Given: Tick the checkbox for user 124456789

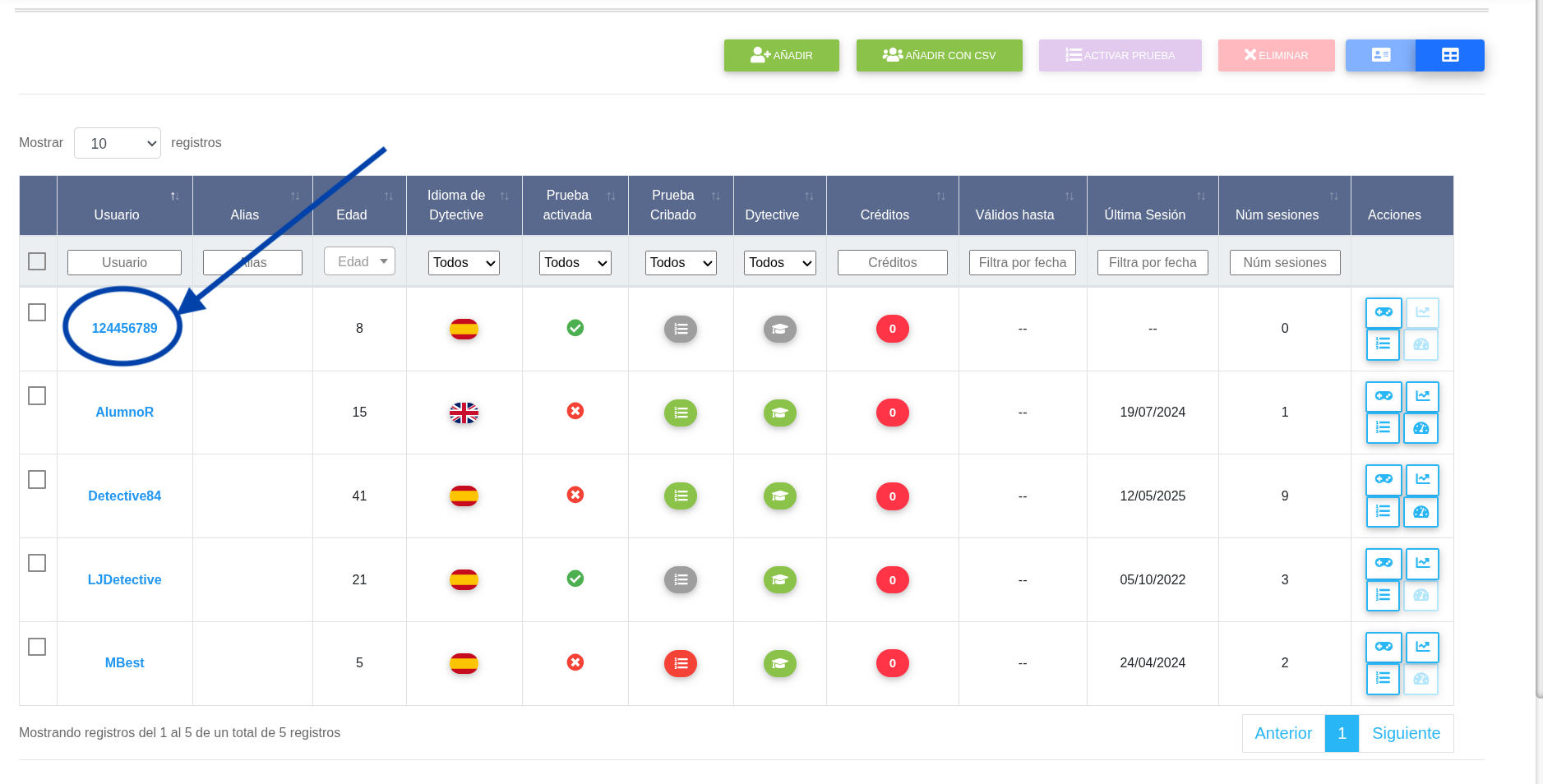Looking at the screenshot, I should coord(37,312).
